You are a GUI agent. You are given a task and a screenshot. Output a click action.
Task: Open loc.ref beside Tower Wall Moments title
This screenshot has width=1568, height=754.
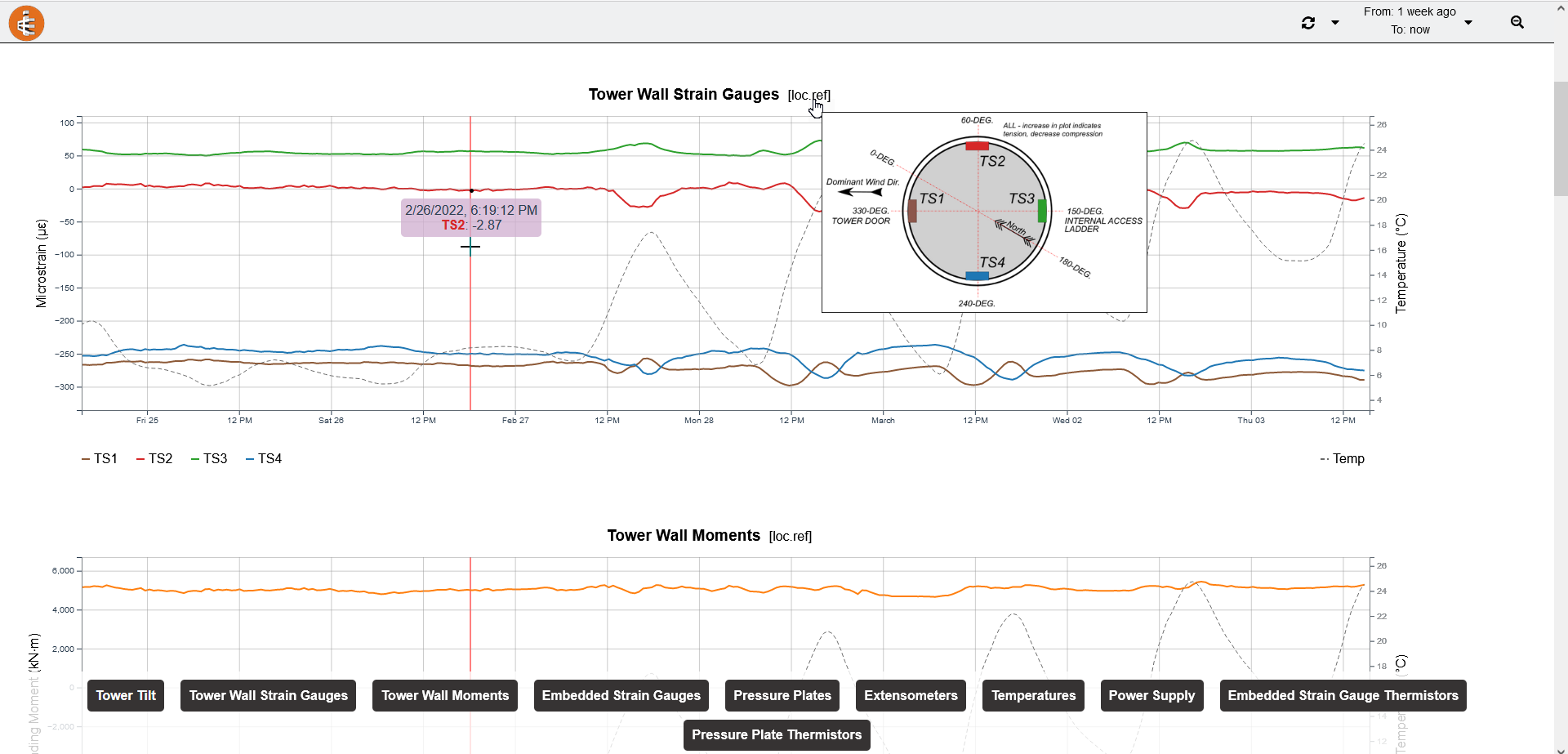pos(790,537)
